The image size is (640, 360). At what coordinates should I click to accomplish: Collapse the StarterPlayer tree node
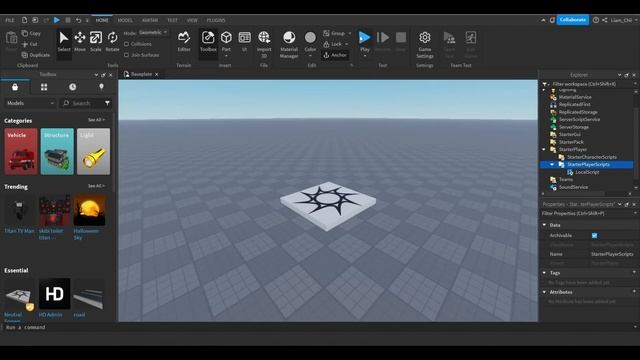pyautogui.click(x=544, y=149)
